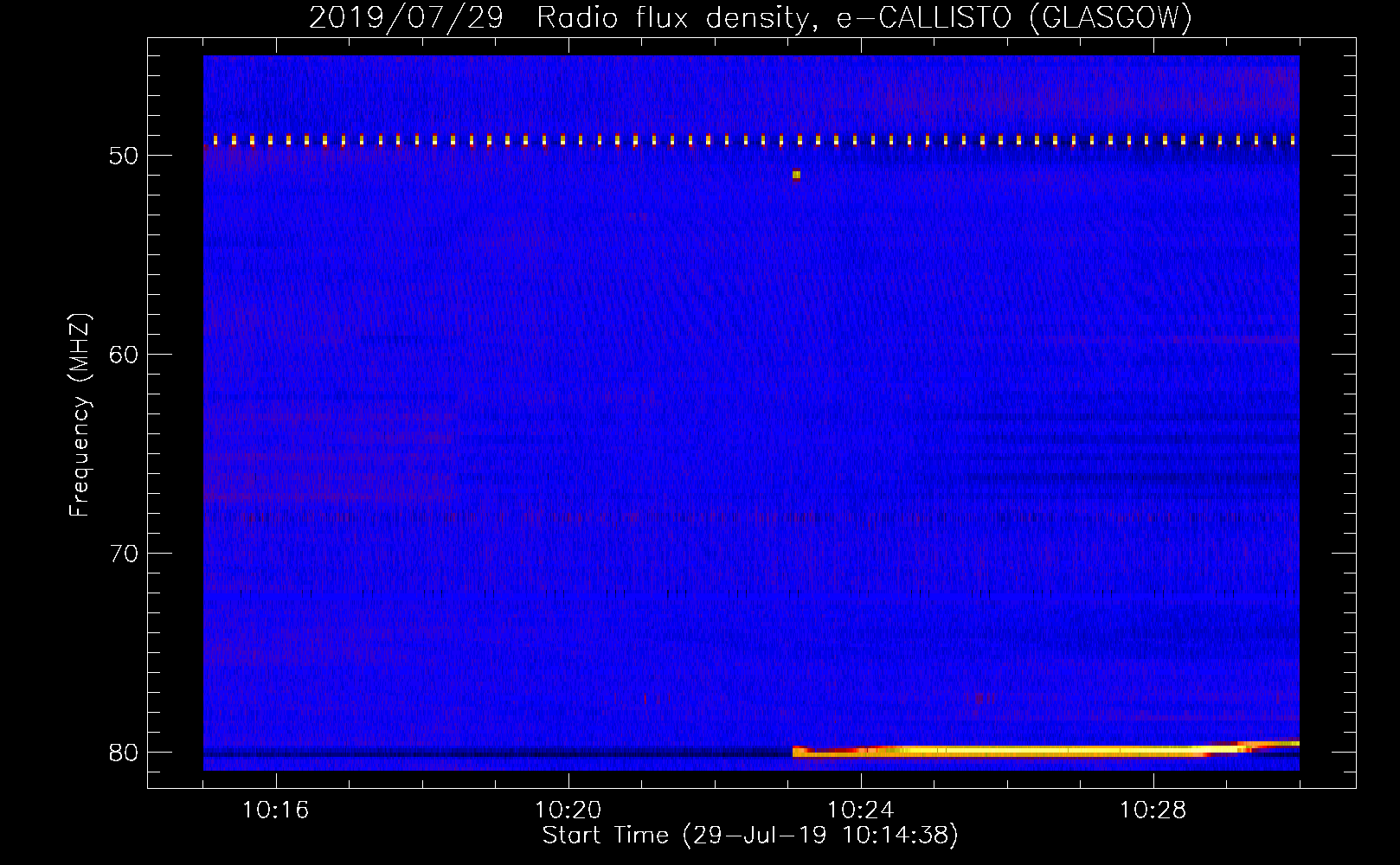Click the 10:16 time tick label

(x=276, y=810)
